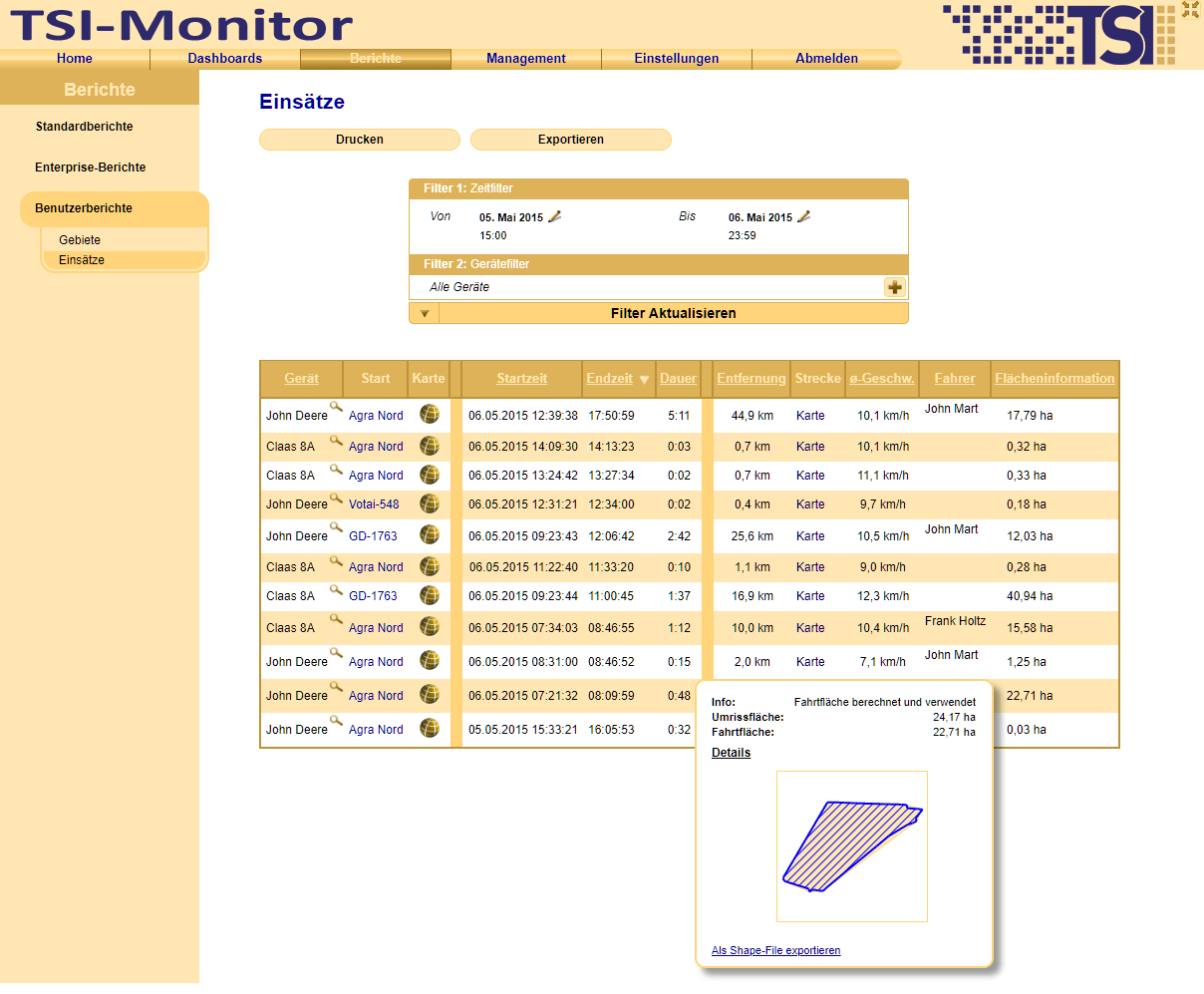The image size is (1204, 994).
Task: Open the Dashboards menu tab
Action: click(x=224, y=59)
